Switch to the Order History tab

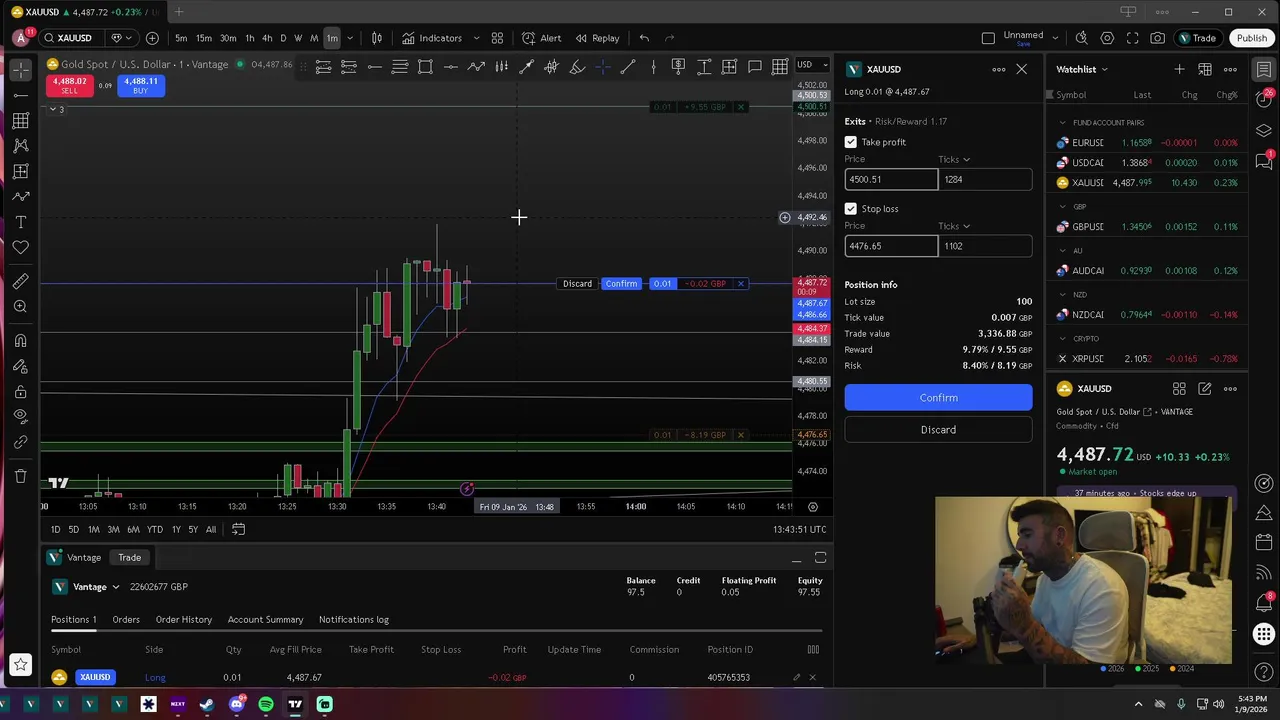click(184, 620)
